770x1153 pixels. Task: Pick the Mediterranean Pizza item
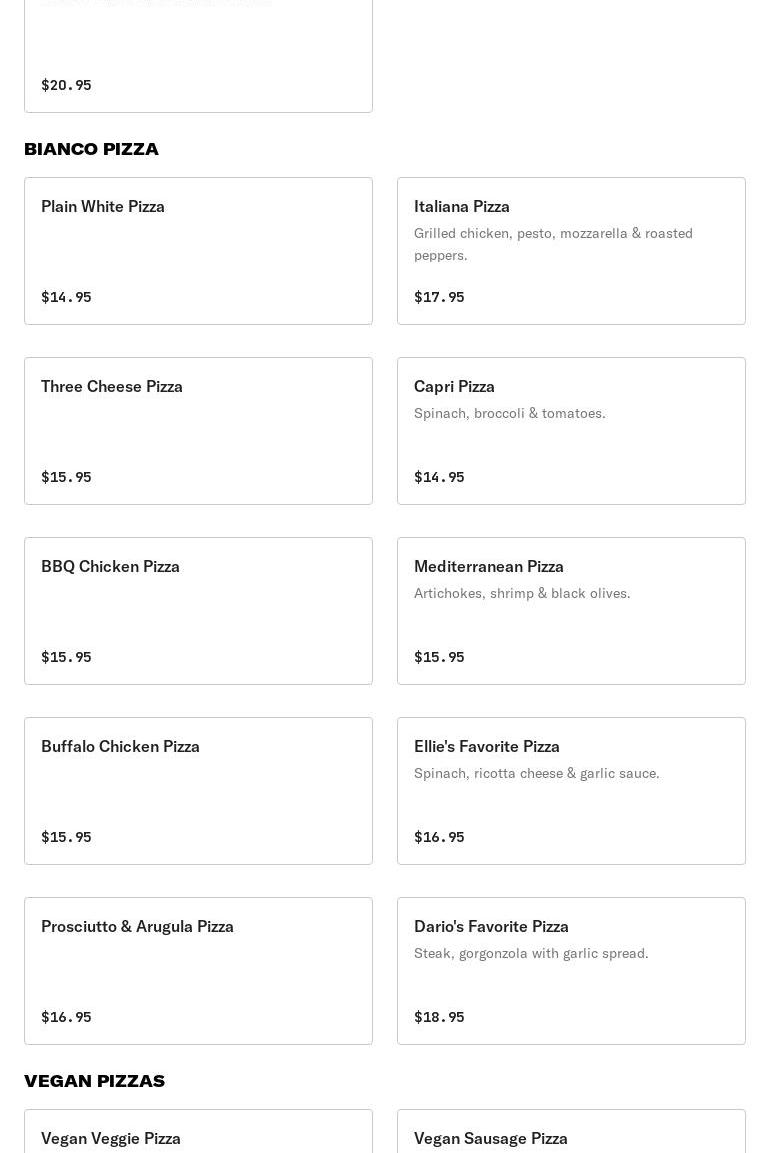coord(571,610)
